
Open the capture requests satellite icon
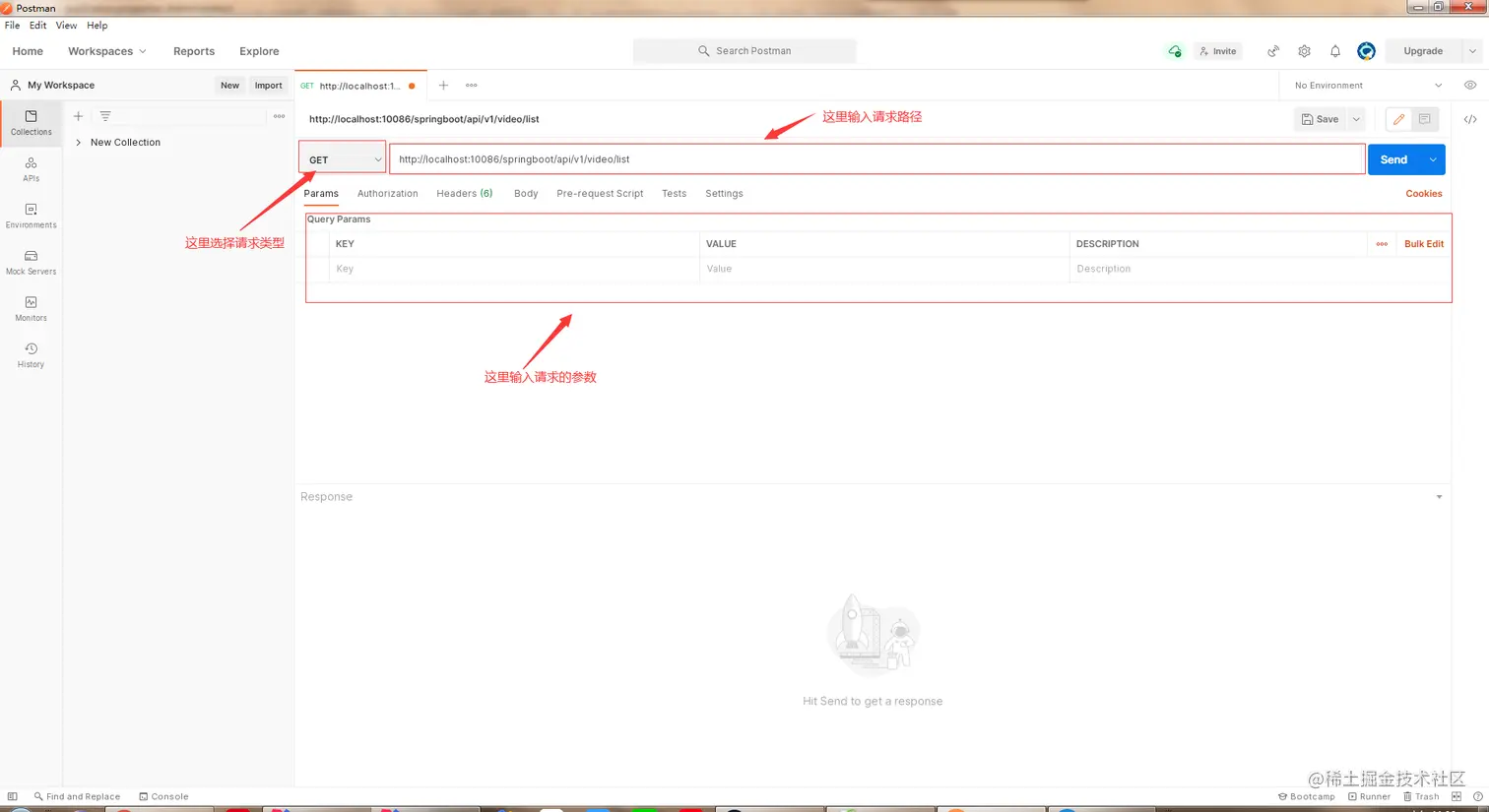point(1273,51)
